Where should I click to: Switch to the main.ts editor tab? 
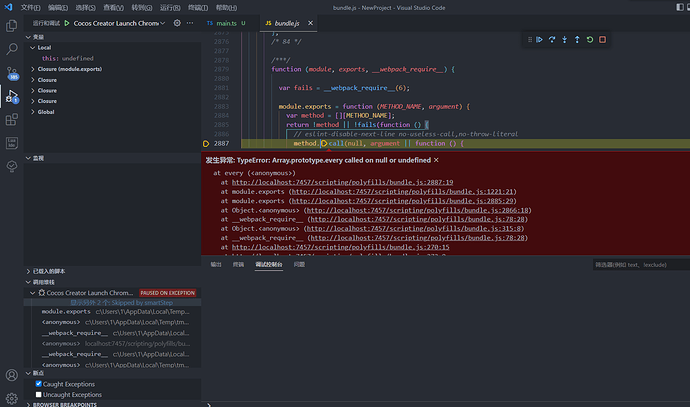coord(227,22)
